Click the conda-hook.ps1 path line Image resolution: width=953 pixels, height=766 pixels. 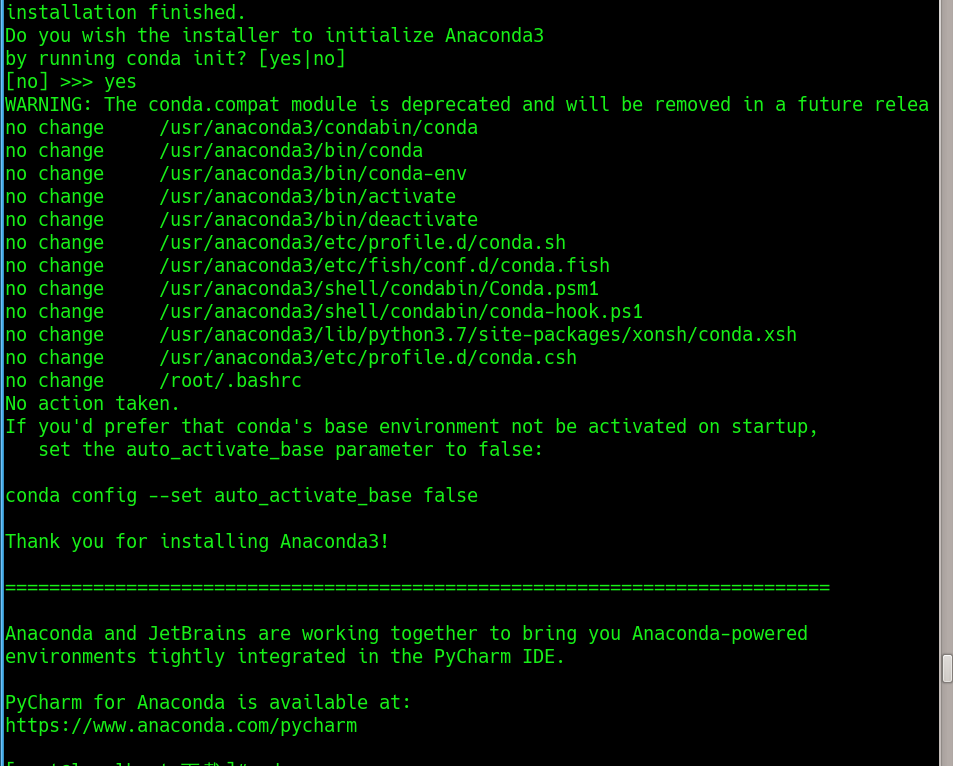pos(400,312)
